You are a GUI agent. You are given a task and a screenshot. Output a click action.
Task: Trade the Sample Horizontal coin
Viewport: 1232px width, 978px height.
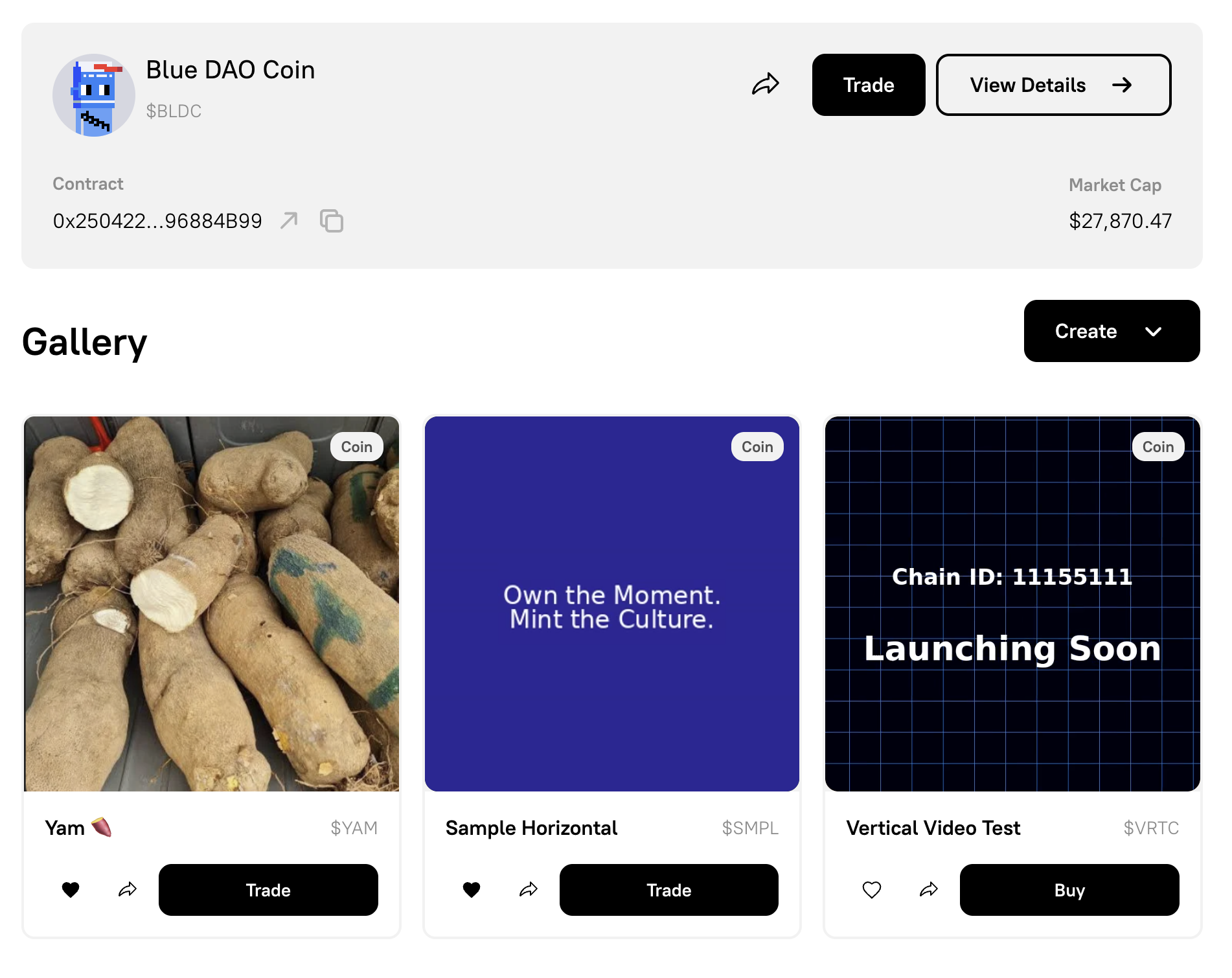[668, 890]
